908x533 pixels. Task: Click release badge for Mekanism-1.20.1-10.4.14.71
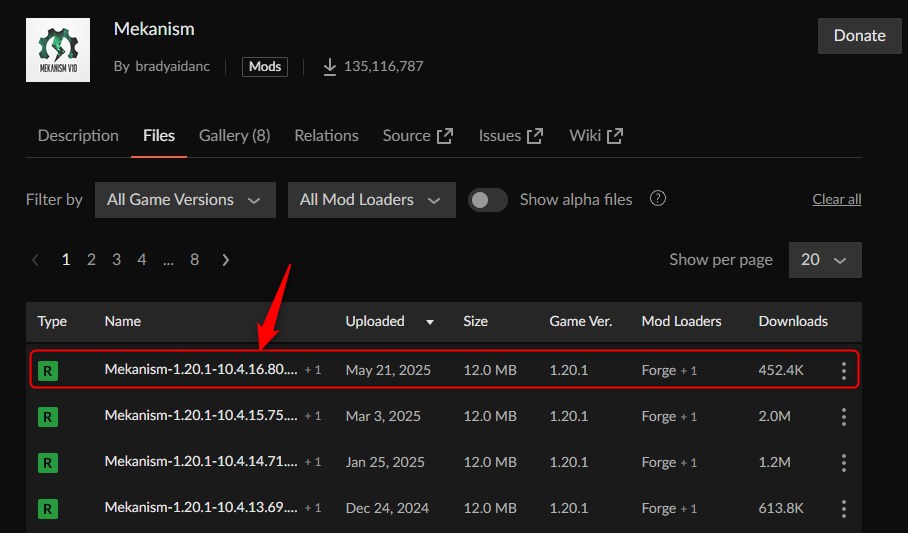pos(48,463)
